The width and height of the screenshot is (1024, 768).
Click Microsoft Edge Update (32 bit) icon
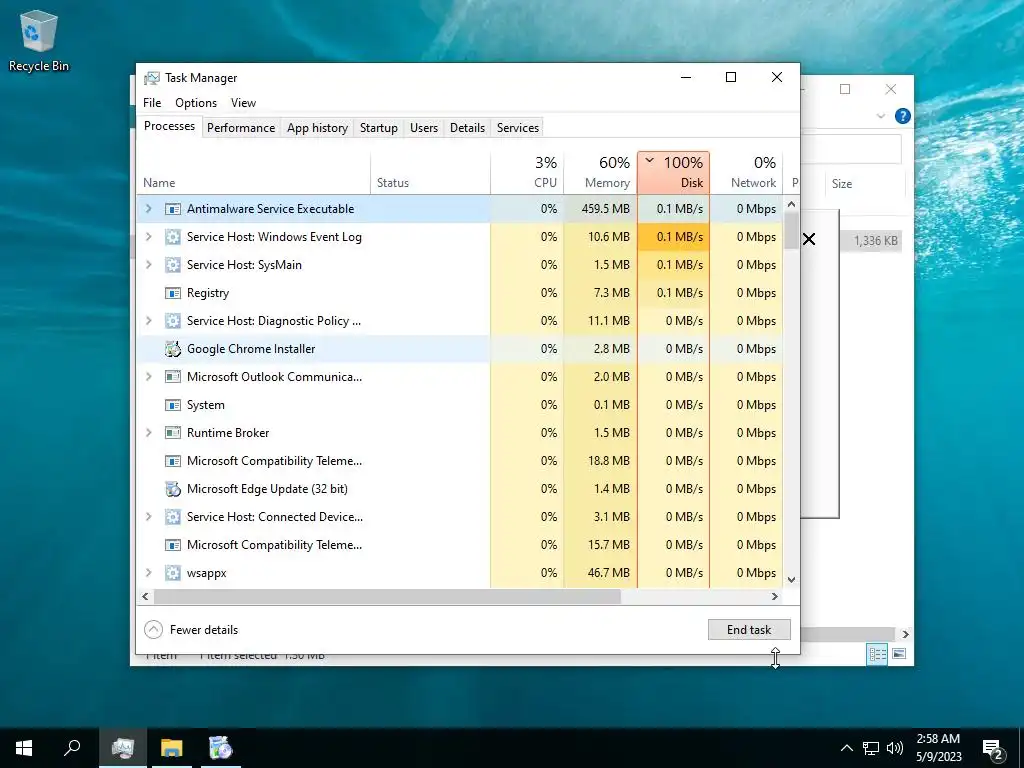coord(172,489)
